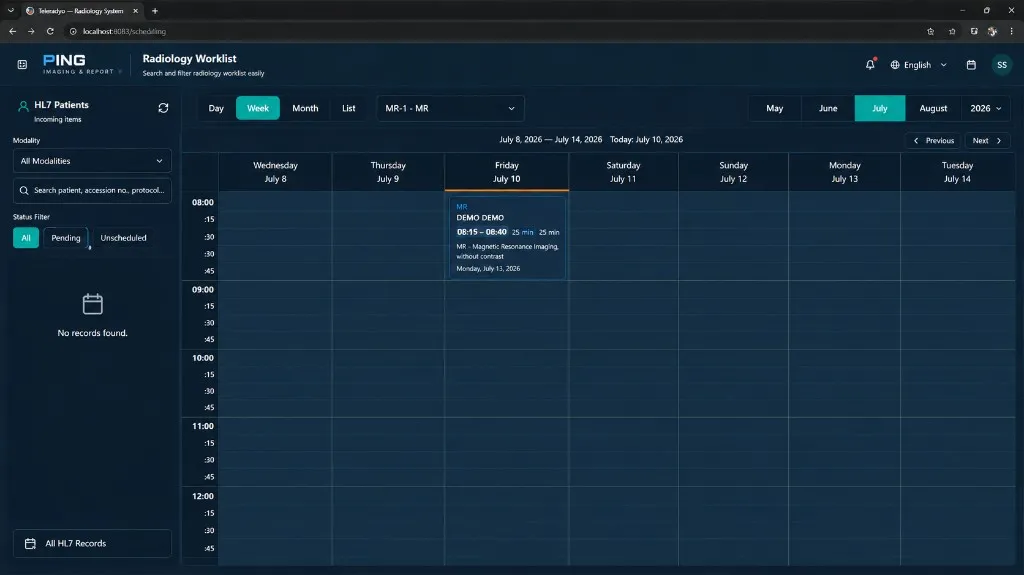Open the SS user avatar menu

[1002, 65]
